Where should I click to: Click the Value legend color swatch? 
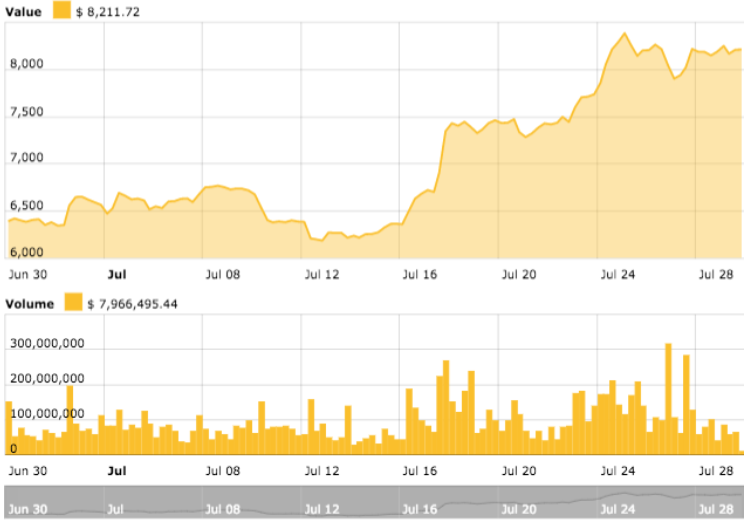(62, 10)
